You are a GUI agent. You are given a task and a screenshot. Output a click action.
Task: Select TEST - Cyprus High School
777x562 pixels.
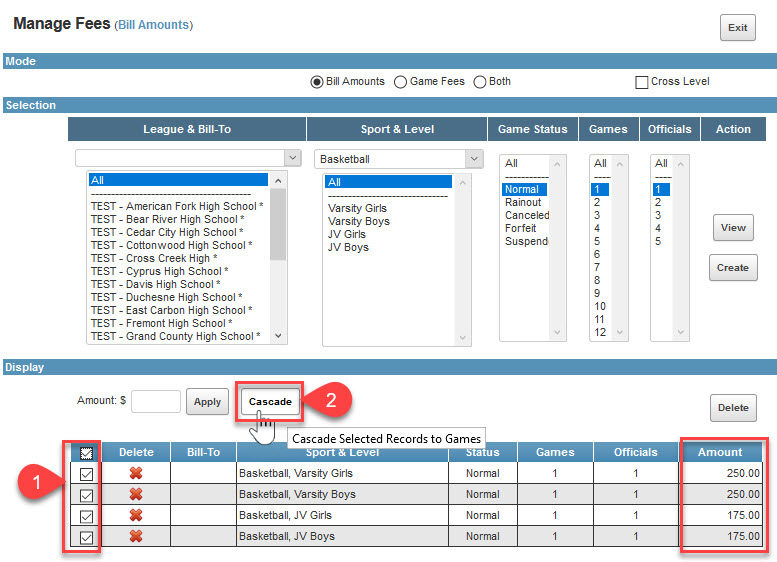pyautogui.click(x=160, y=271)
